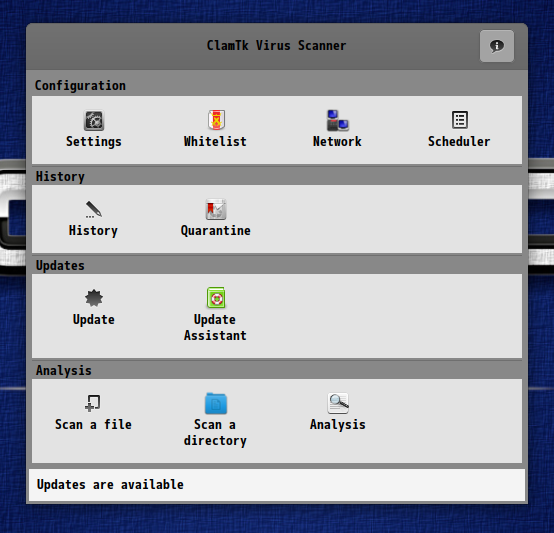Screen dimensions: 554x533
Task: Click the Configuration section header
Action: coord(80,85)
